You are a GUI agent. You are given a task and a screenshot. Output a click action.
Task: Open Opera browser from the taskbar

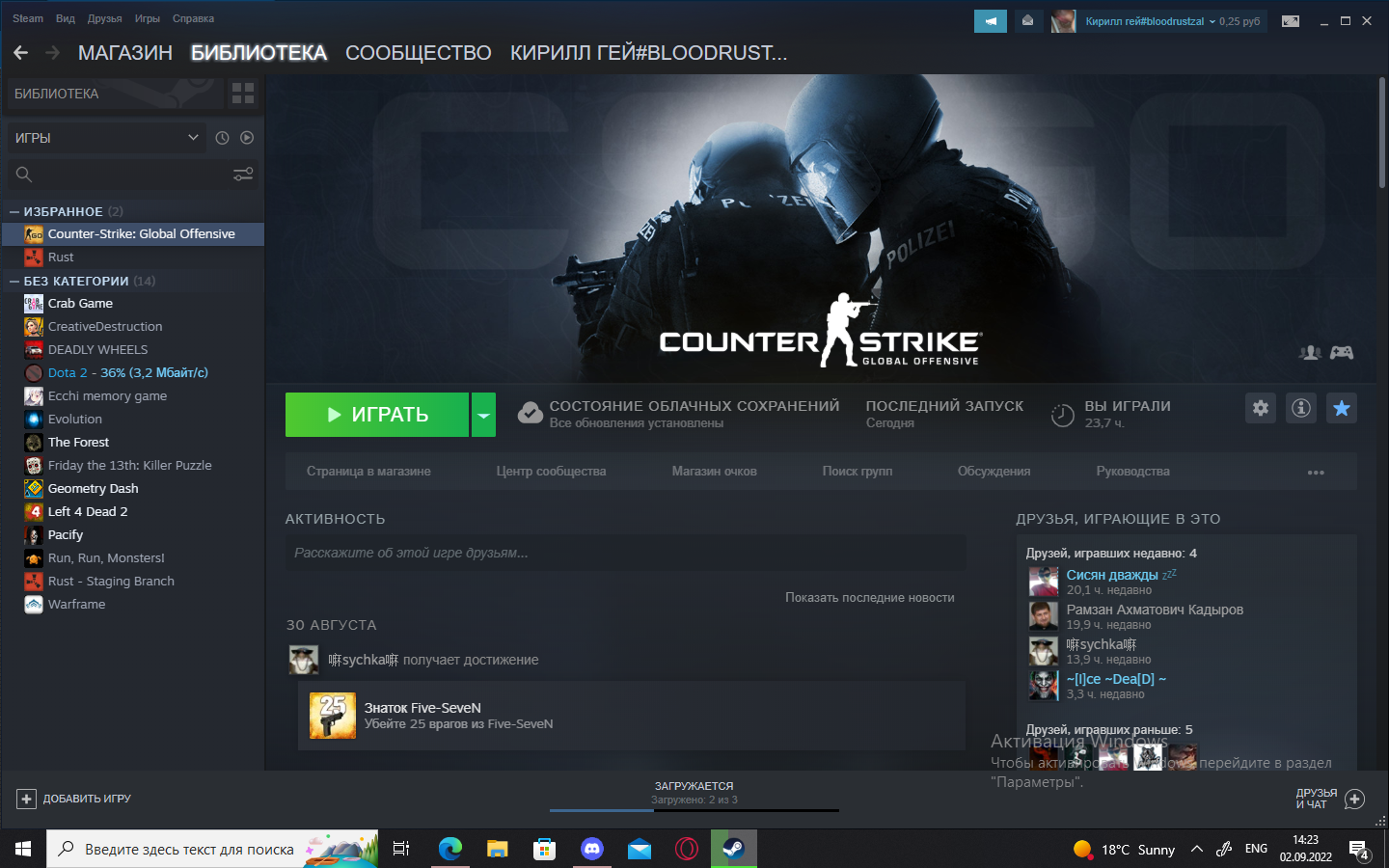(x=687, y=849)
